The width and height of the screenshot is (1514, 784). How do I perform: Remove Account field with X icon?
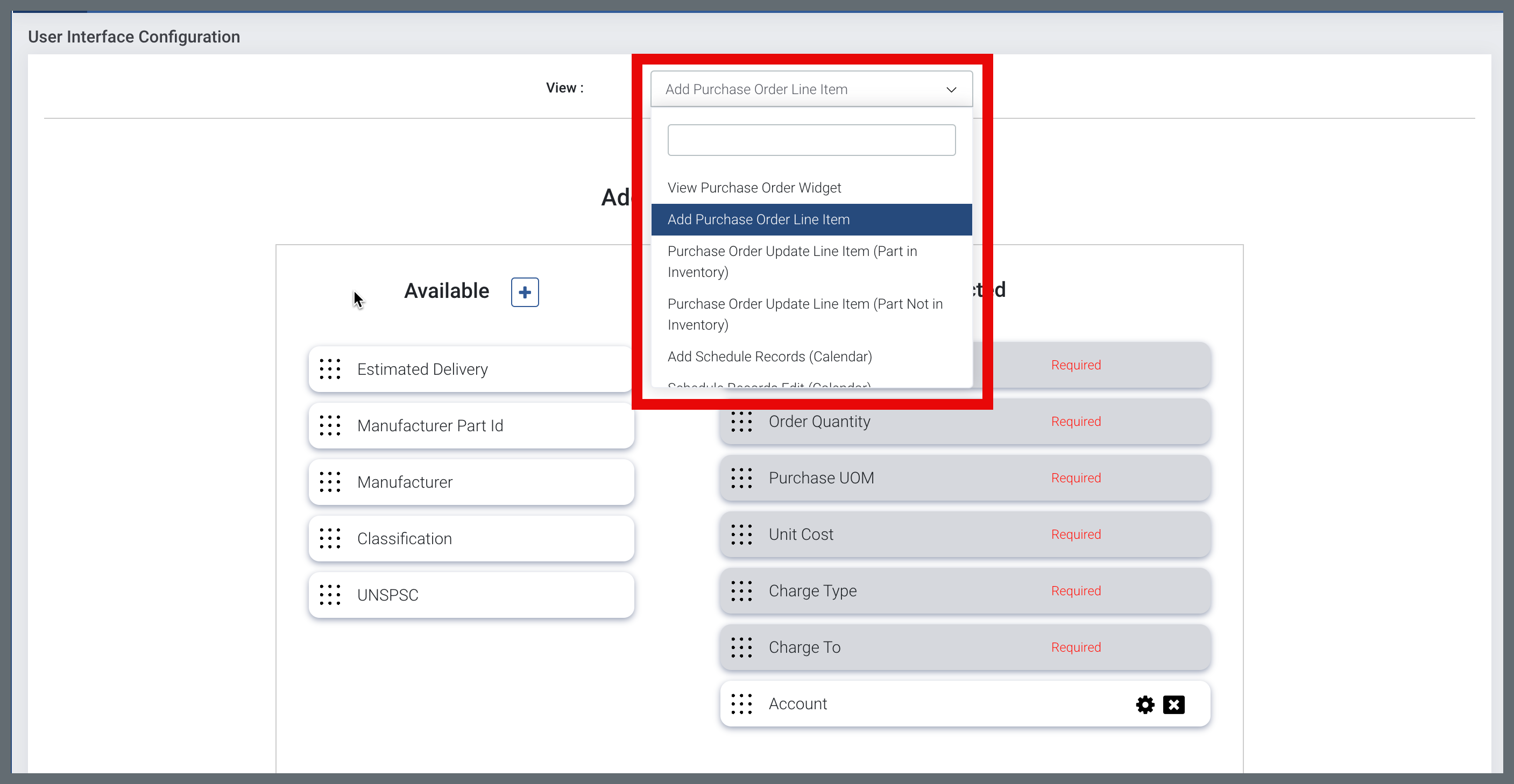click(1174, 704)
